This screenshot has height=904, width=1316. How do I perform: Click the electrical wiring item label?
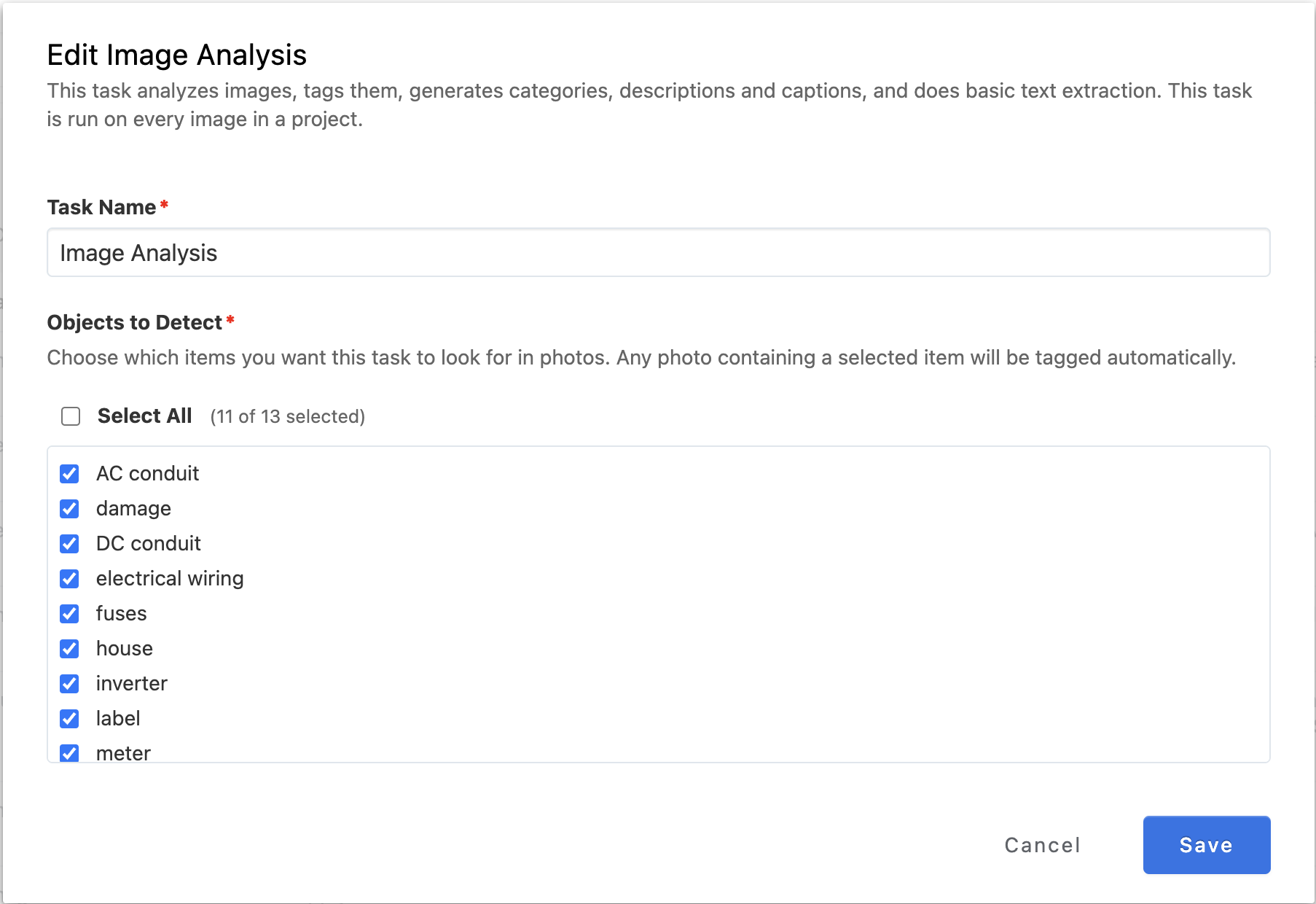tap(170, 579)
